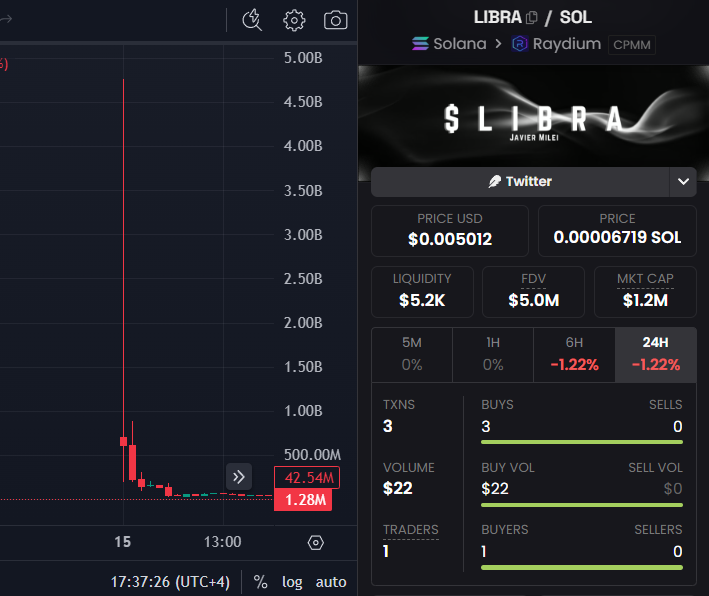Image resolution: width=709 pixels, height=596 pixels.
Task: Take a chart snapshot with camera icon
Action: click(336, 20)
